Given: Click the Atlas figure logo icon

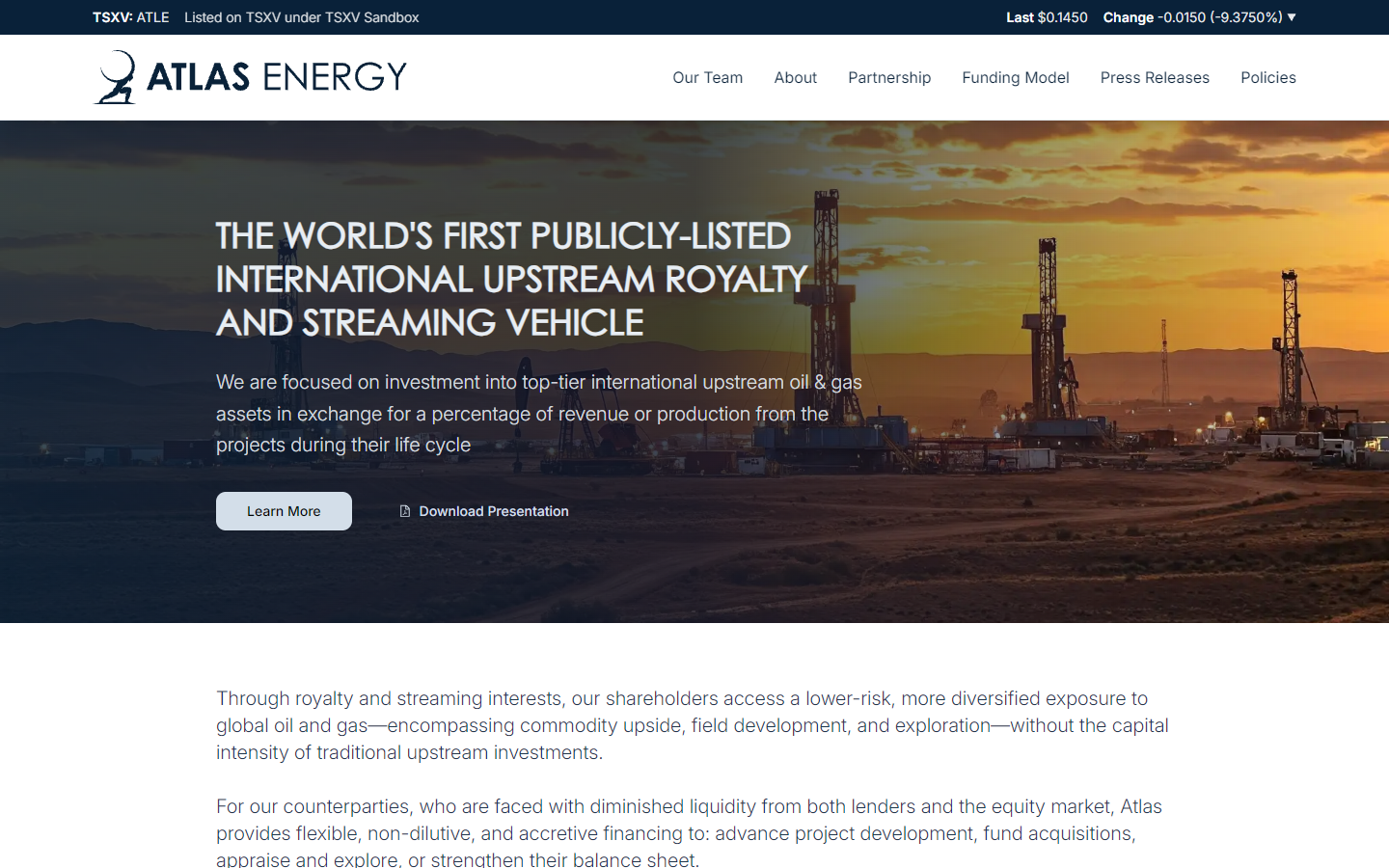Looking at the screenshot, I should 116,77.
